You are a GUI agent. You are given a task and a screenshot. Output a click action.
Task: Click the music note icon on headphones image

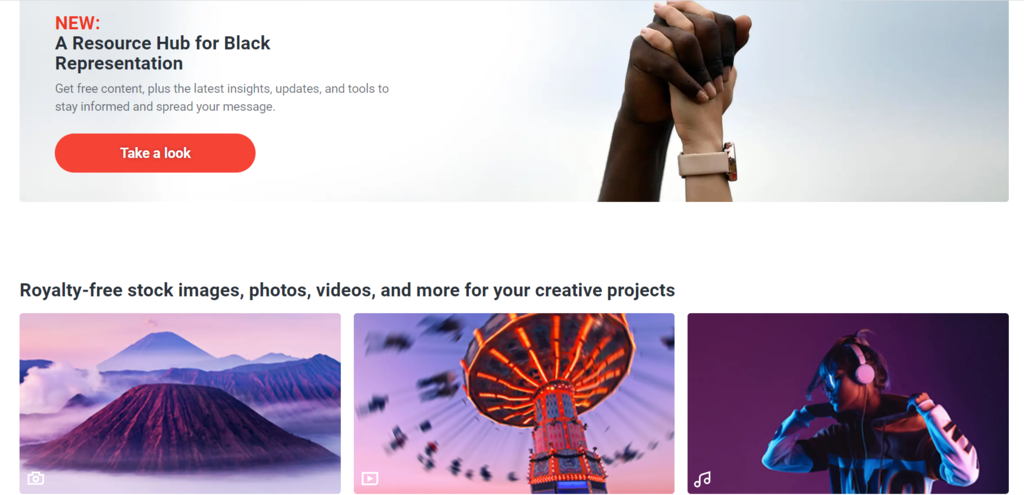point(703,479)
